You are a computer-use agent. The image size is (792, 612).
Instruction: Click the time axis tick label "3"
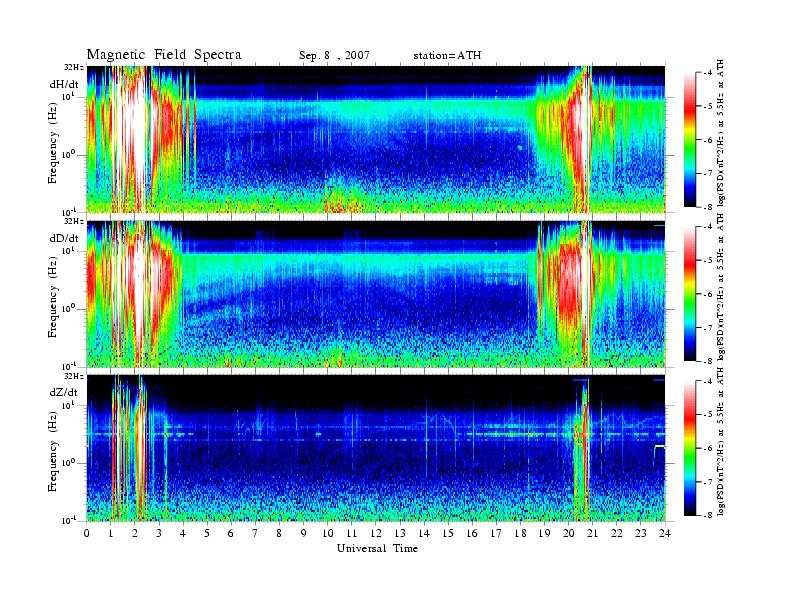[x=159, y=533]
